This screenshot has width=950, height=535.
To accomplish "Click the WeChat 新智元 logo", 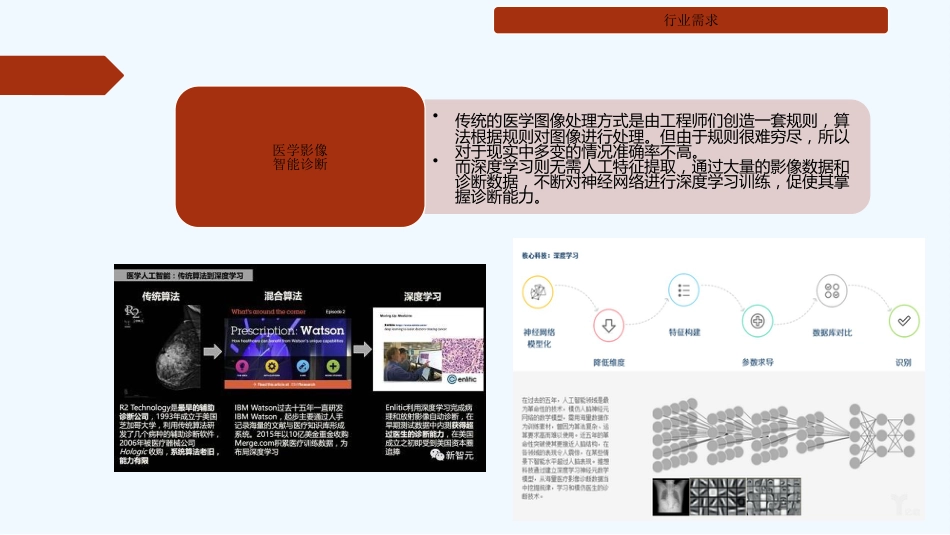I will click(451, 455).
